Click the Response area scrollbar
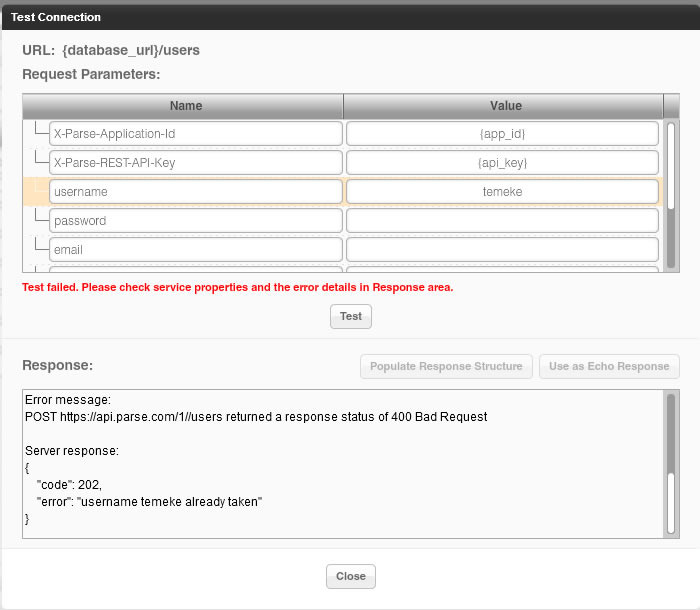 click(x=670, y=440)
